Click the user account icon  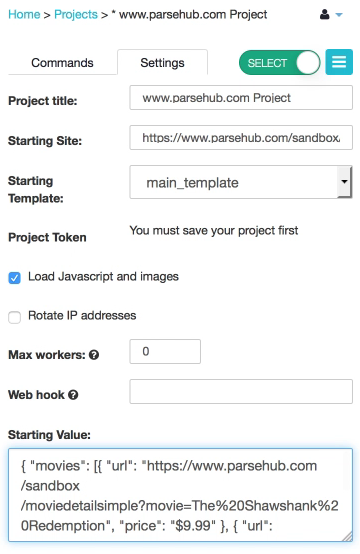[324, 14]
